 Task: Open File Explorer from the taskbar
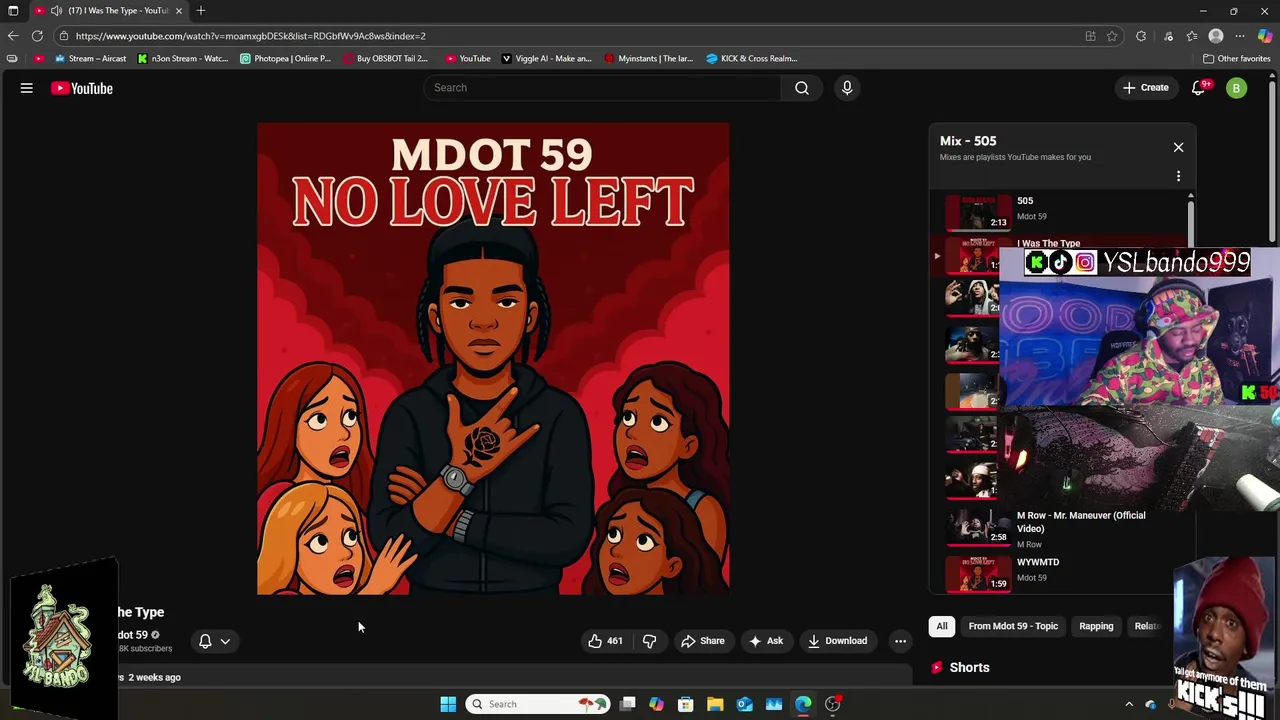pos(715,704)
